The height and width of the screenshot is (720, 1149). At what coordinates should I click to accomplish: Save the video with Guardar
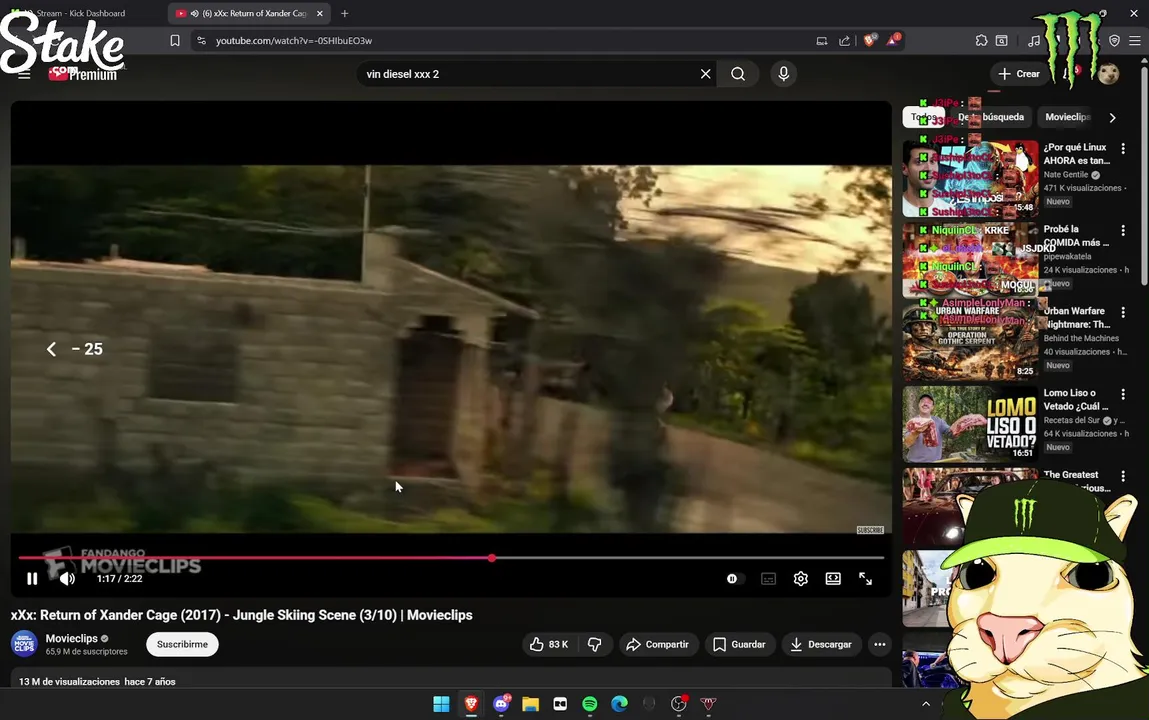(x=739, y=645)
